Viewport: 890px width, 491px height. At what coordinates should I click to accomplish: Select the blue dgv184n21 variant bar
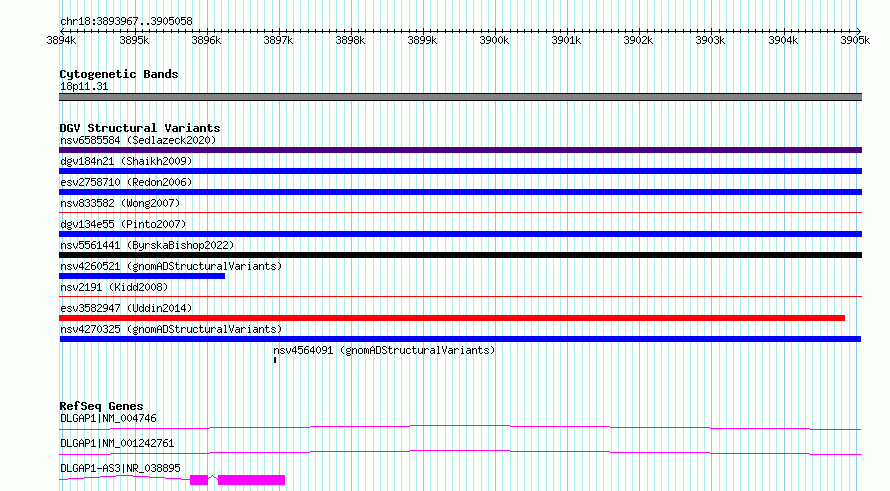pos(460,171)
